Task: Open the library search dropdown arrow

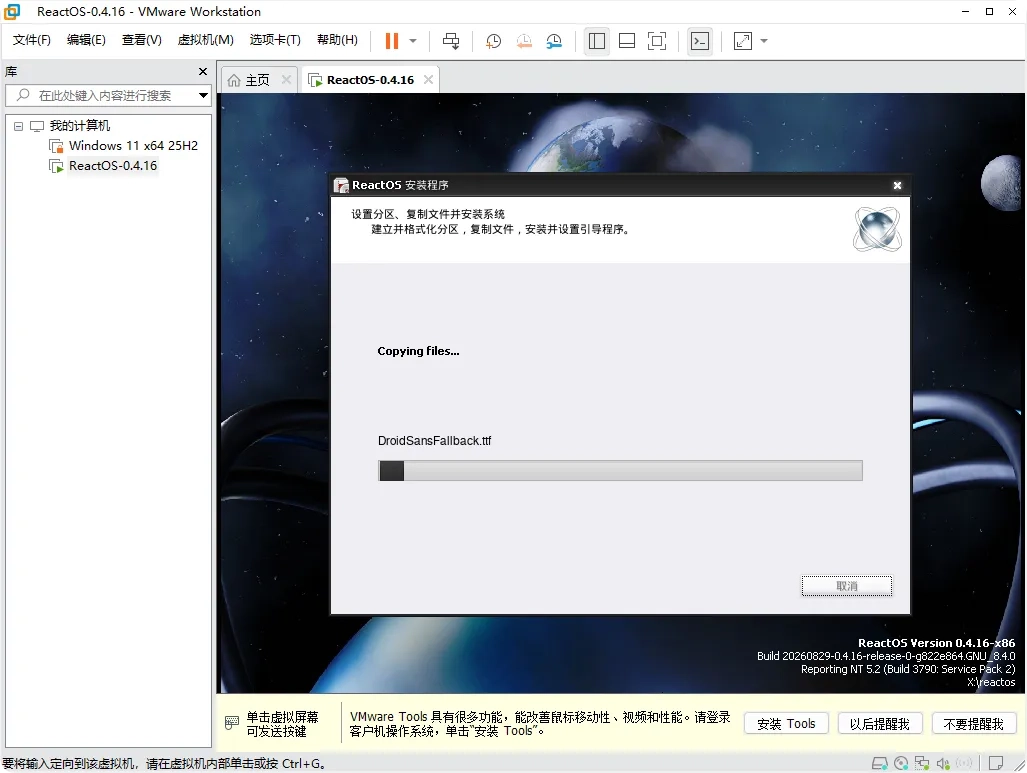Action: (x=204, y=96)
